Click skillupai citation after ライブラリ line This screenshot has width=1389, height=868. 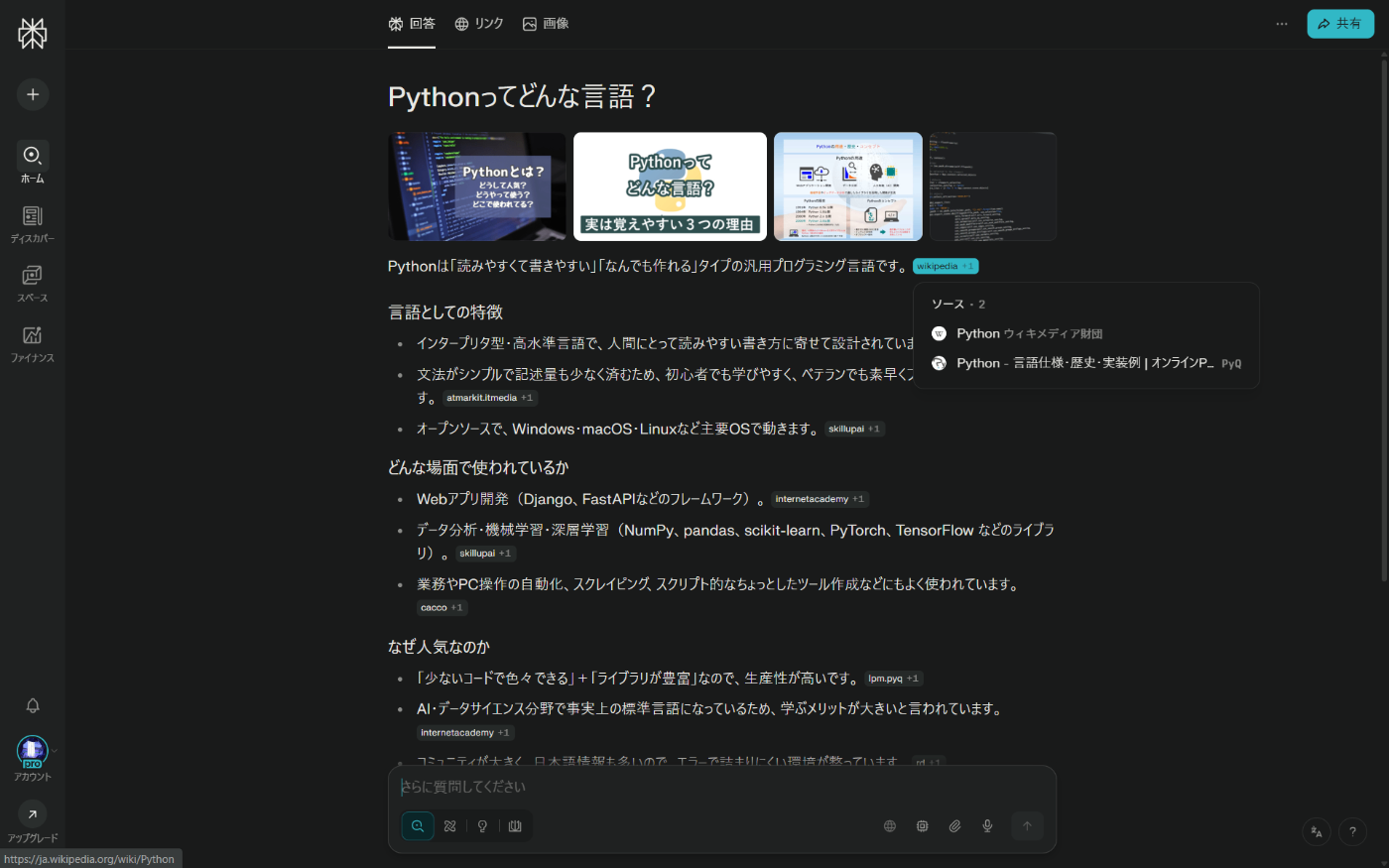tap(485, 554)
